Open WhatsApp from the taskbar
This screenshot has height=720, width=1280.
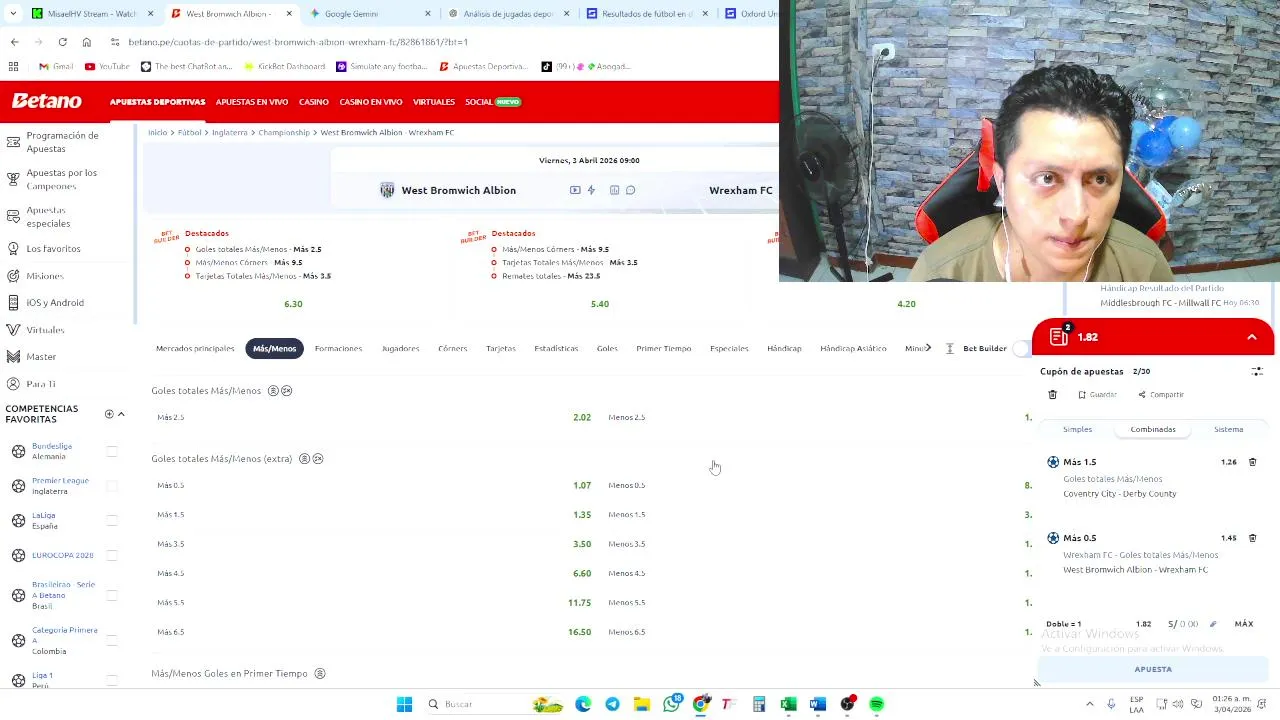(x=671, y=704)
